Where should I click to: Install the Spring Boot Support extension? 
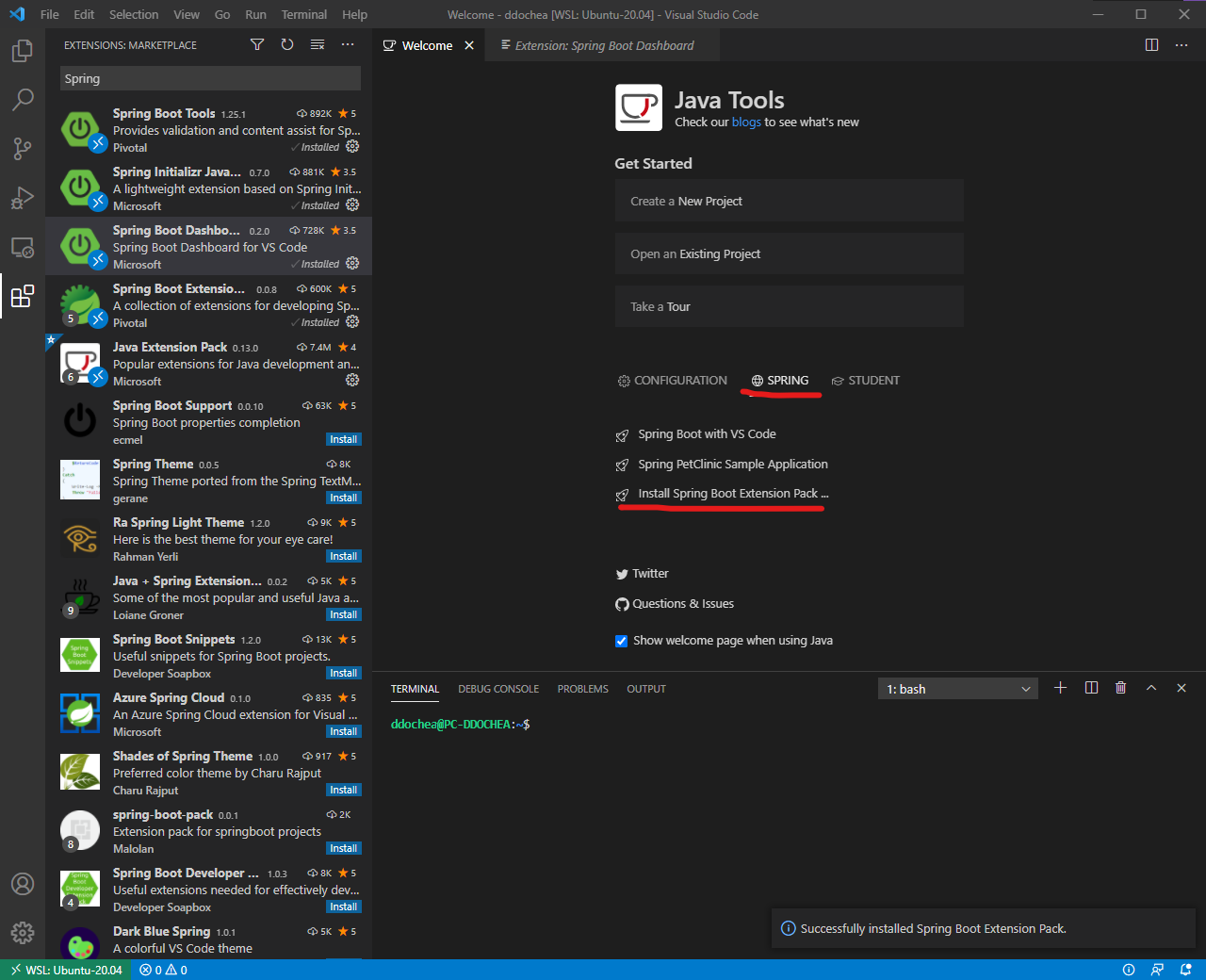(x=343, y=440)
